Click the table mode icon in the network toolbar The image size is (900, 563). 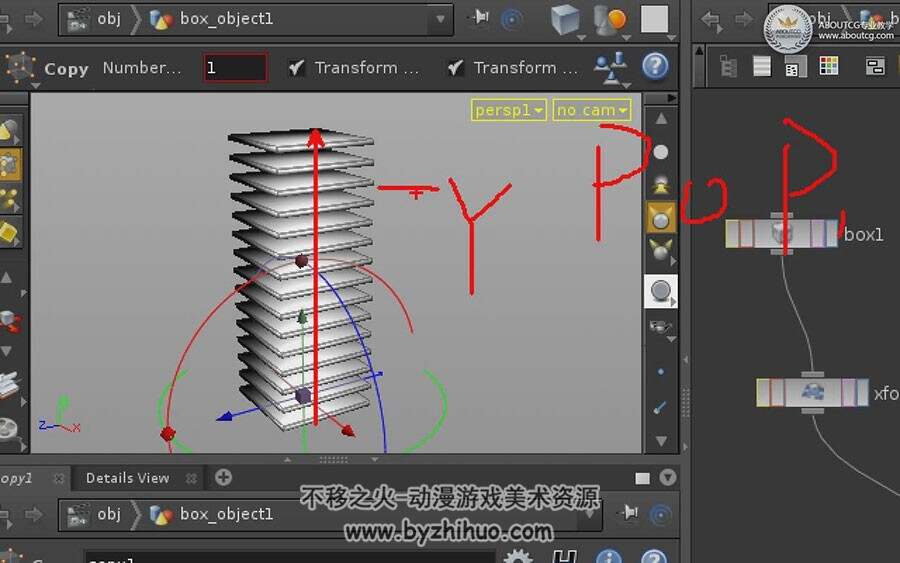pyautogui.click(x=795, y=66)
